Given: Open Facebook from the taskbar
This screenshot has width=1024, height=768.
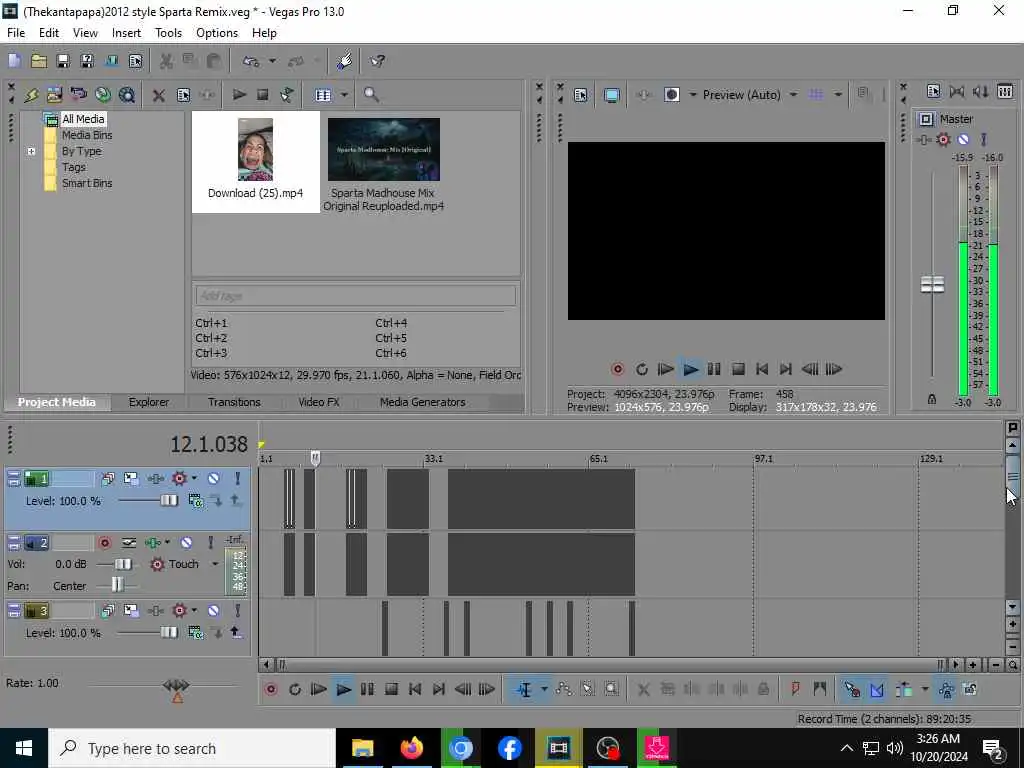Looking at the screenshot, I should [509, 748].
